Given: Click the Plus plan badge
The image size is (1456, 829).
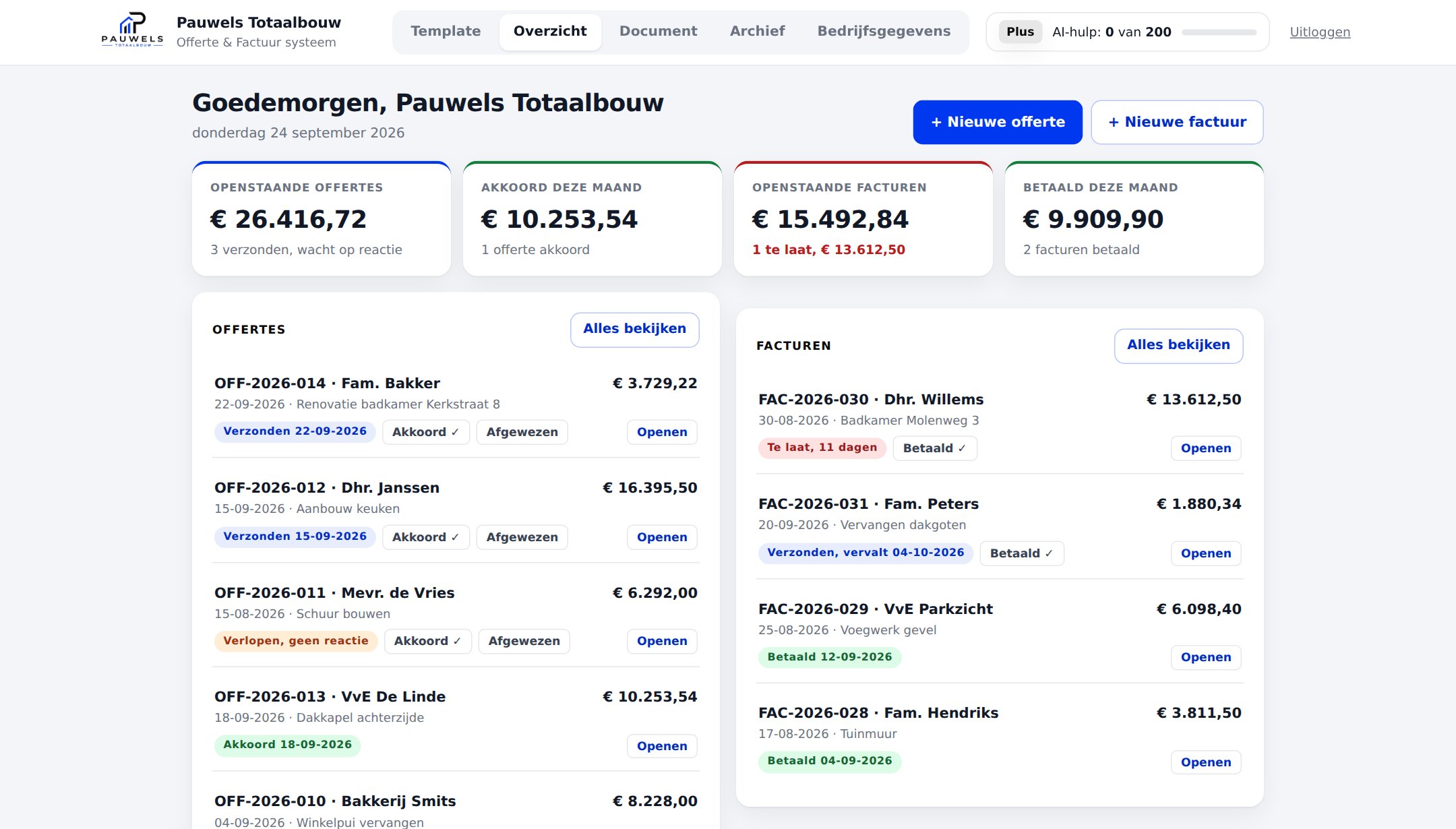Looking at the screenshot, I should [1020, 32].
